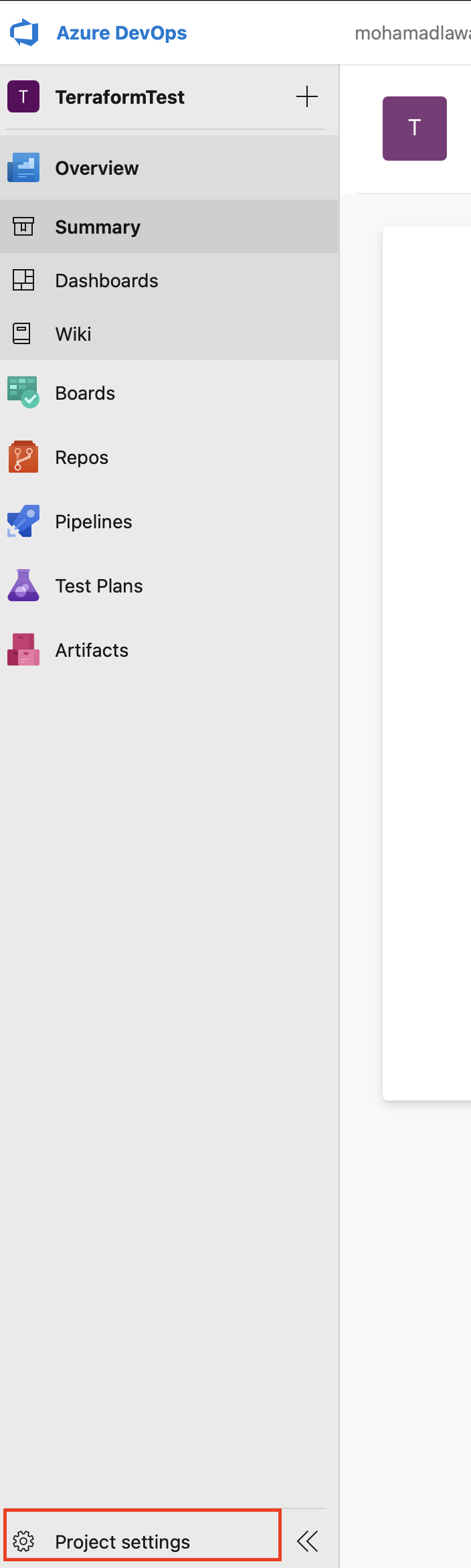
Task: Click the mohamadlawa account name
Action: tap(412, 33)
